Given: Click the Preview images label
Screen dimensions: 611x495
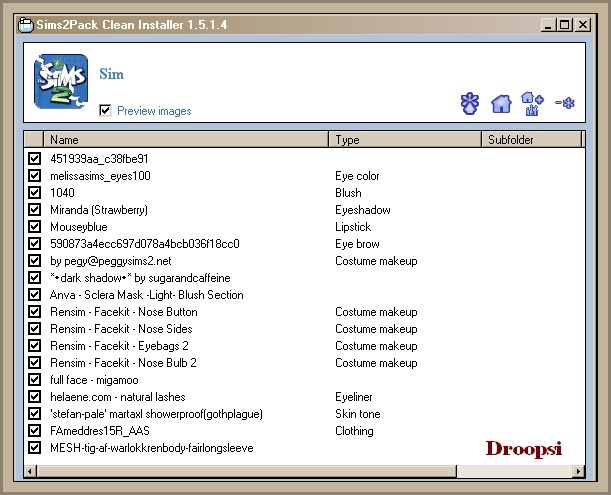Looking at the screenshot, I should (x=154, y=111).
